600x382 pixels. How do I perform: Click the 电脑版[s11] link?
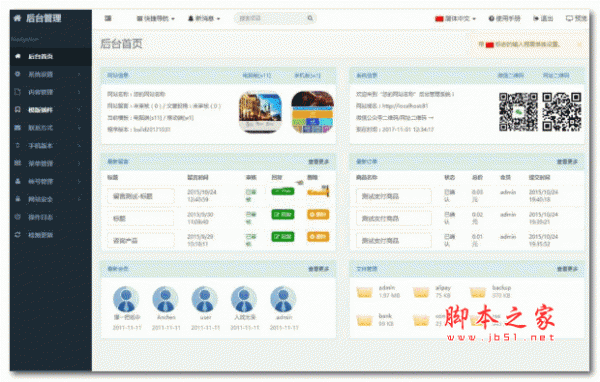click(x=257, y=75)
